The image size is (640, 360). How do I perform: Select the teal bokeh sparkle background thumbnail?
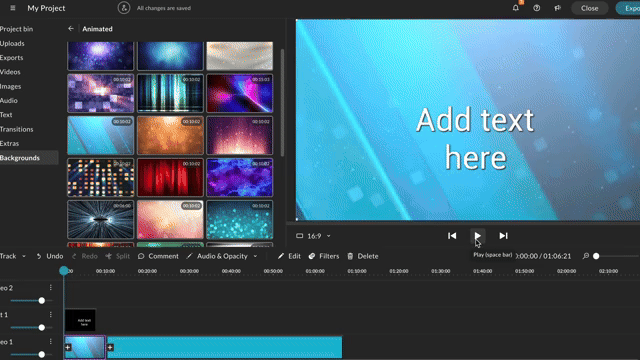pos(240,220)
